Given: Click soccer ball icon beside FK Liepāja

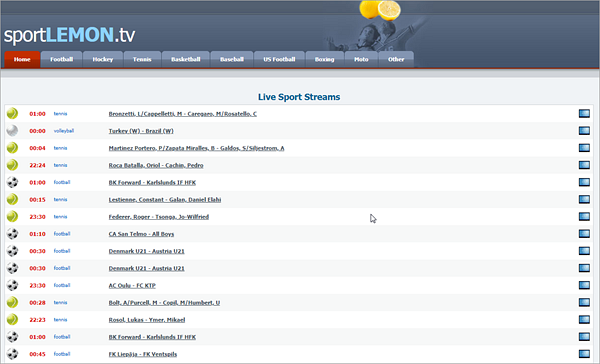Looking at the screenshot, I should 12,354.
